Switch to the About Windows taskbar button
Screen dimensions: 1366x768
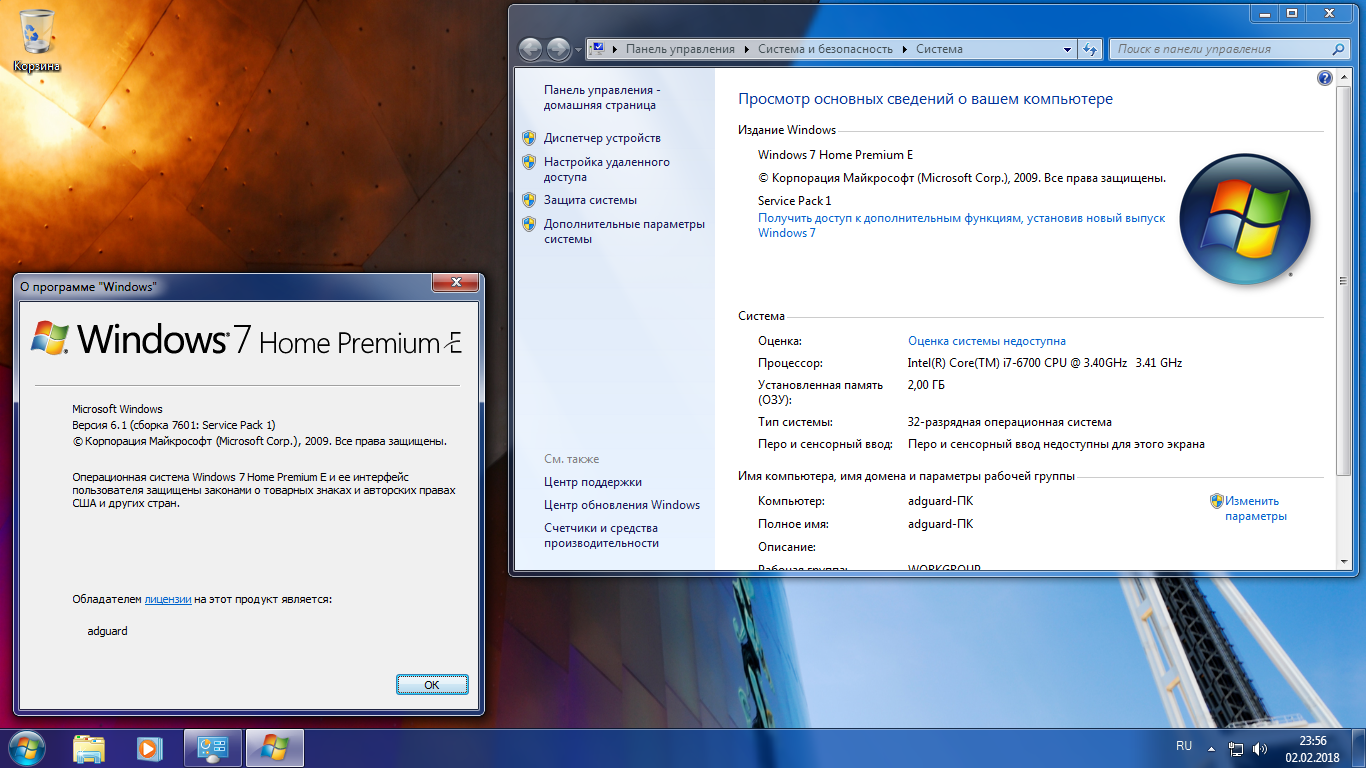(x=275, y=748)
